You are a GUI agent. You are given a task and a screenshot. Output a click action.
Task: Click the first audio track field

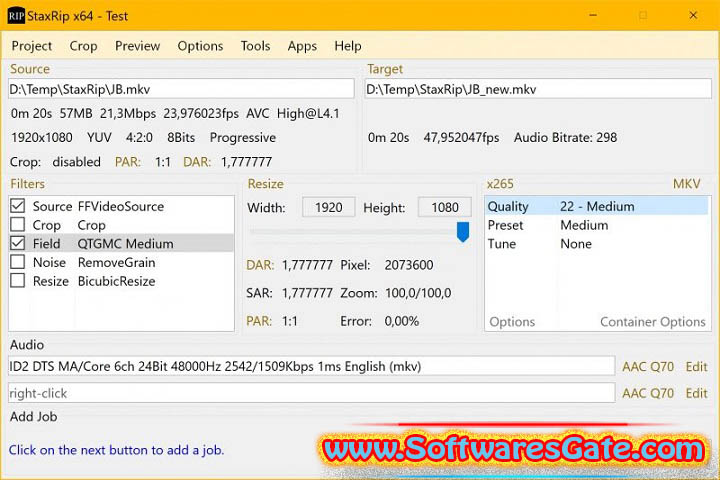[311, 366]
